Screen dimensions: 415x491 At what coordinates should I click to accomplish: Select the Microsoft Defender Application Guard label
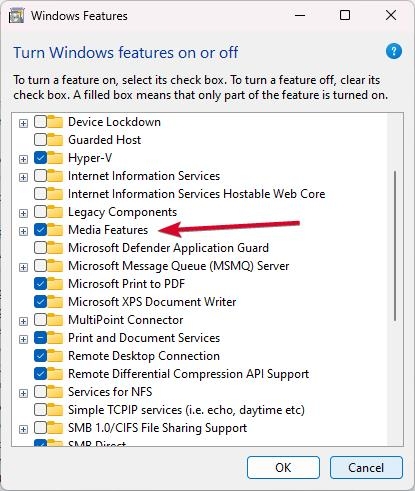[168, 248]
